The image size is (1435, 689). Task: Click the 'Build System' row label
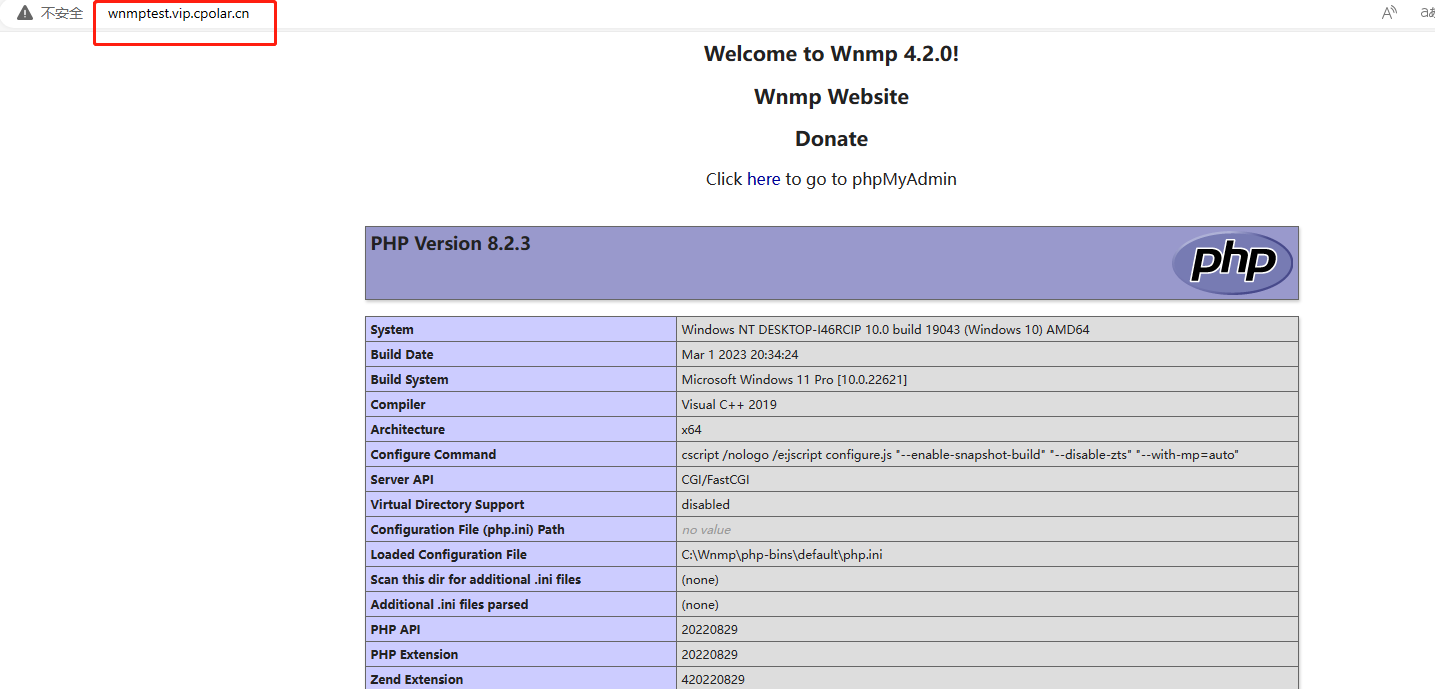(410, 380)
